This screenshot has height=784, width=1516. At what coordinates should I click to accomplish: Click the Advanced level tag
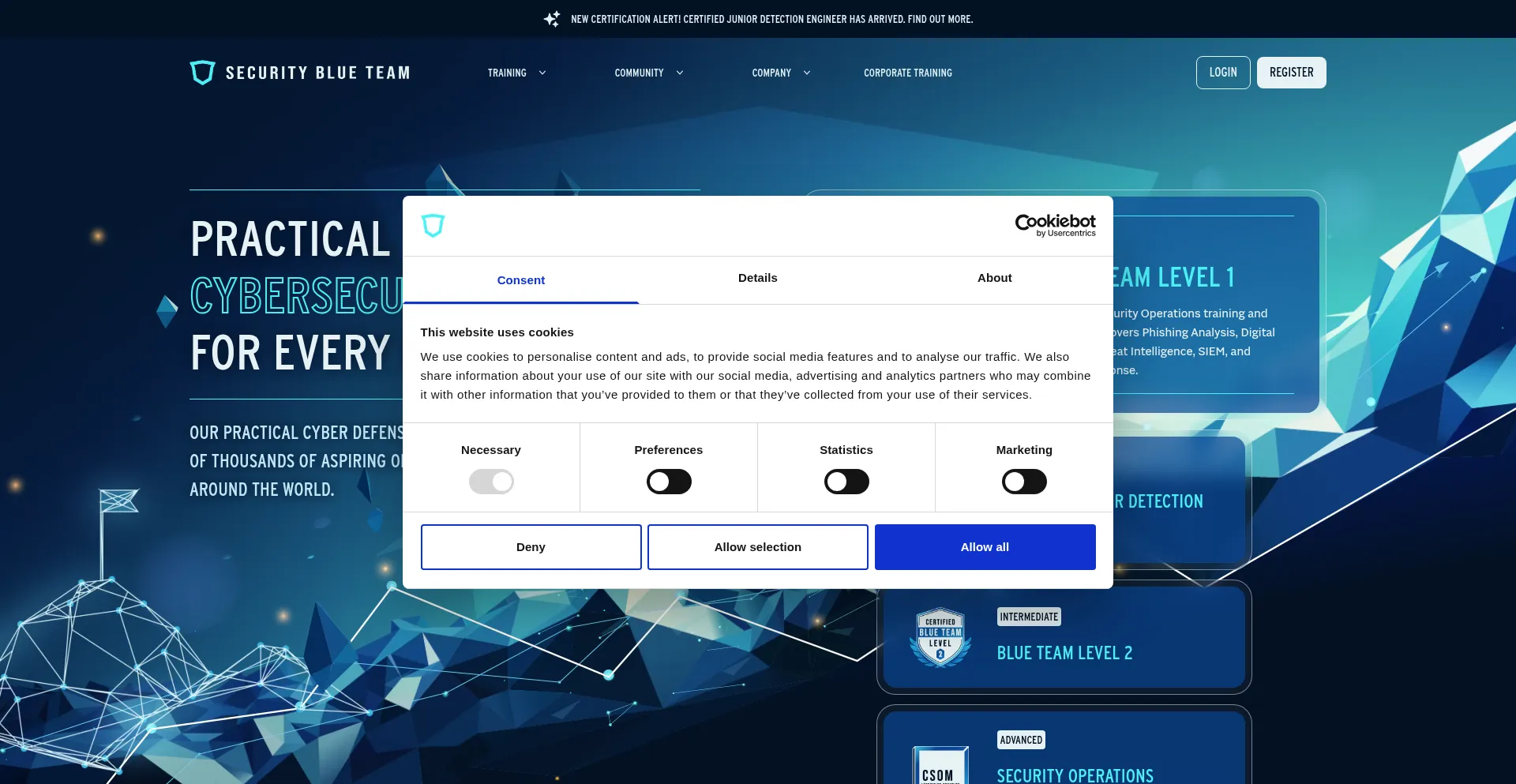(x=1021, y=740)
